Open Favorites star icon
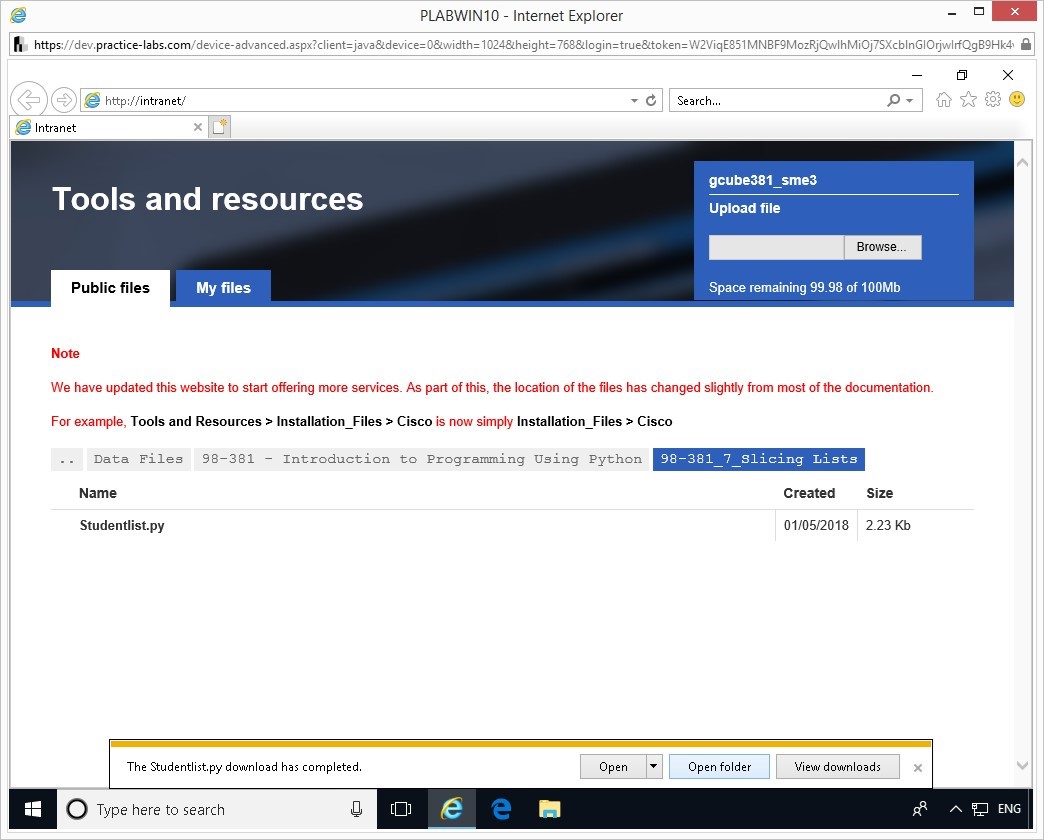1044x840 pixels. pyautogui.click(x=968, y=100)
